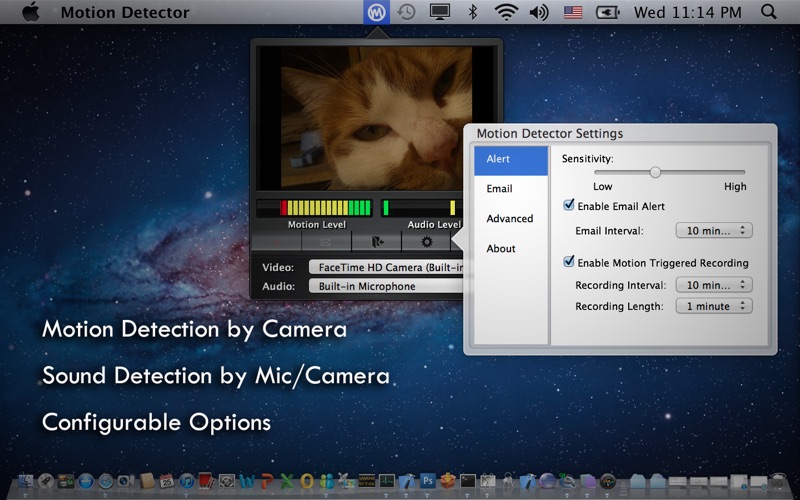This screenshot has width=800, height=500.
Task: Click the Motion Level meter
Action: 314,208
